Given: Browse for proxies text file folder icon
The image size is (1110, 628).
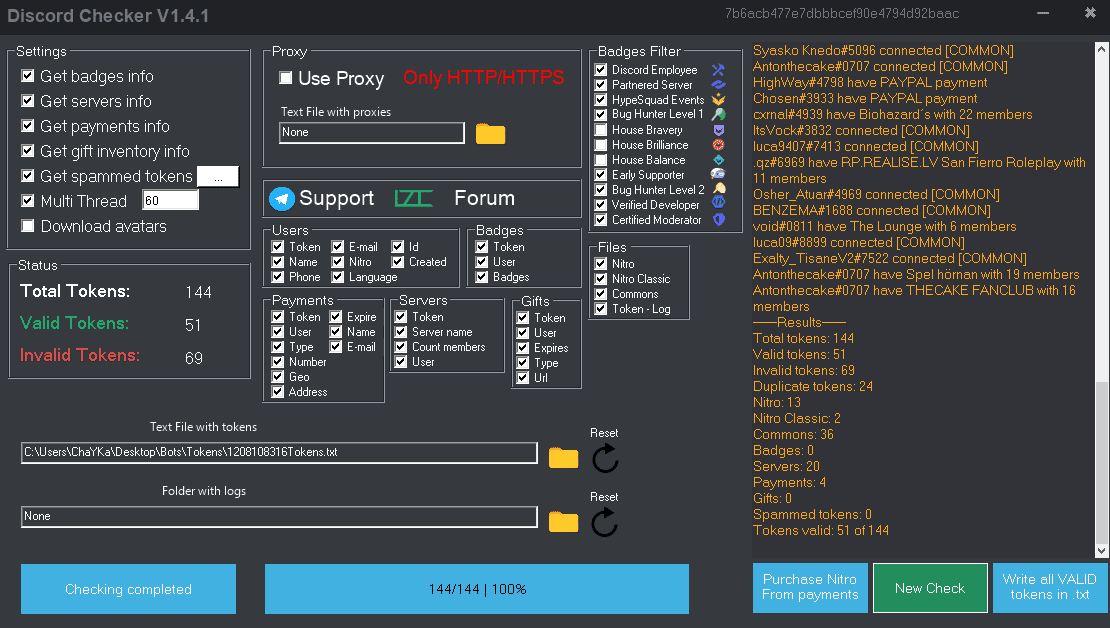Looking at the screenshot, I should pyautogui.click(x=491, y=134).
